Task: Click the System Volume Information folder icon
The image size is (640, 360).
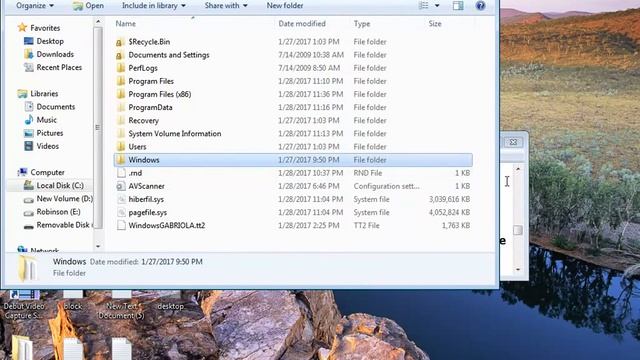Action: click(x=120, y=133)
